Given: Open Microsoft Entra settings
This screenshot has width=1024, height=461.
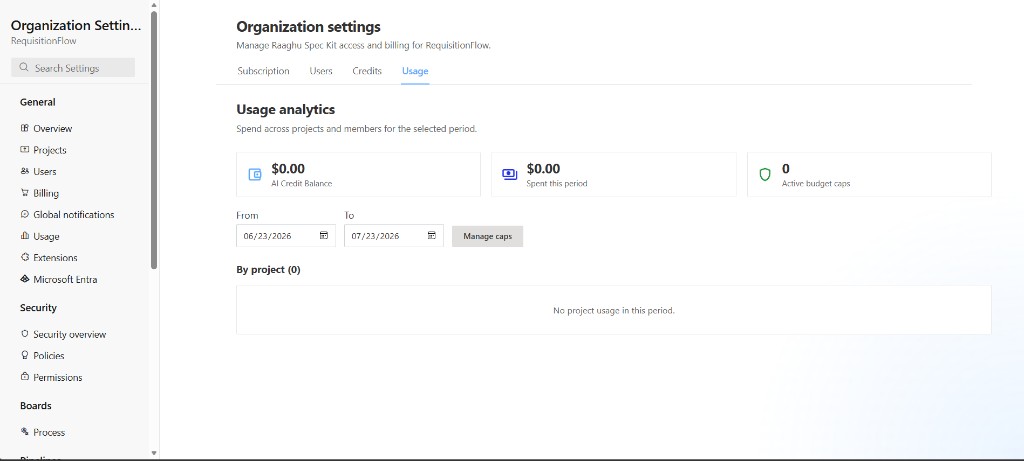Looking at the screenshot, I should coord(65,279).
